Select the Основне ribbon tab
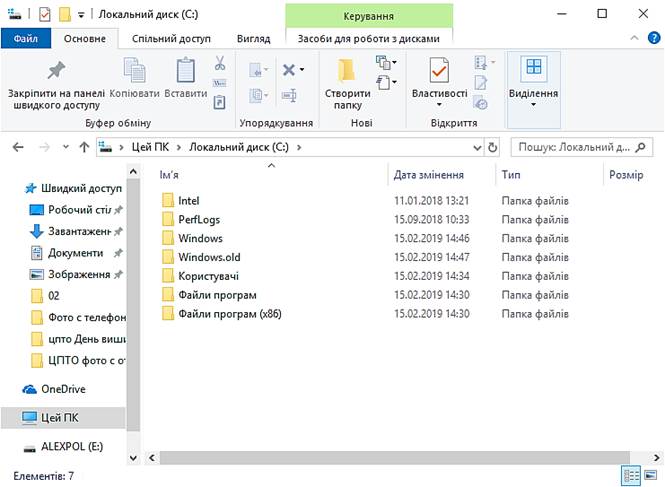The width and height of the screenshot is (665, 487). [85, 39]
